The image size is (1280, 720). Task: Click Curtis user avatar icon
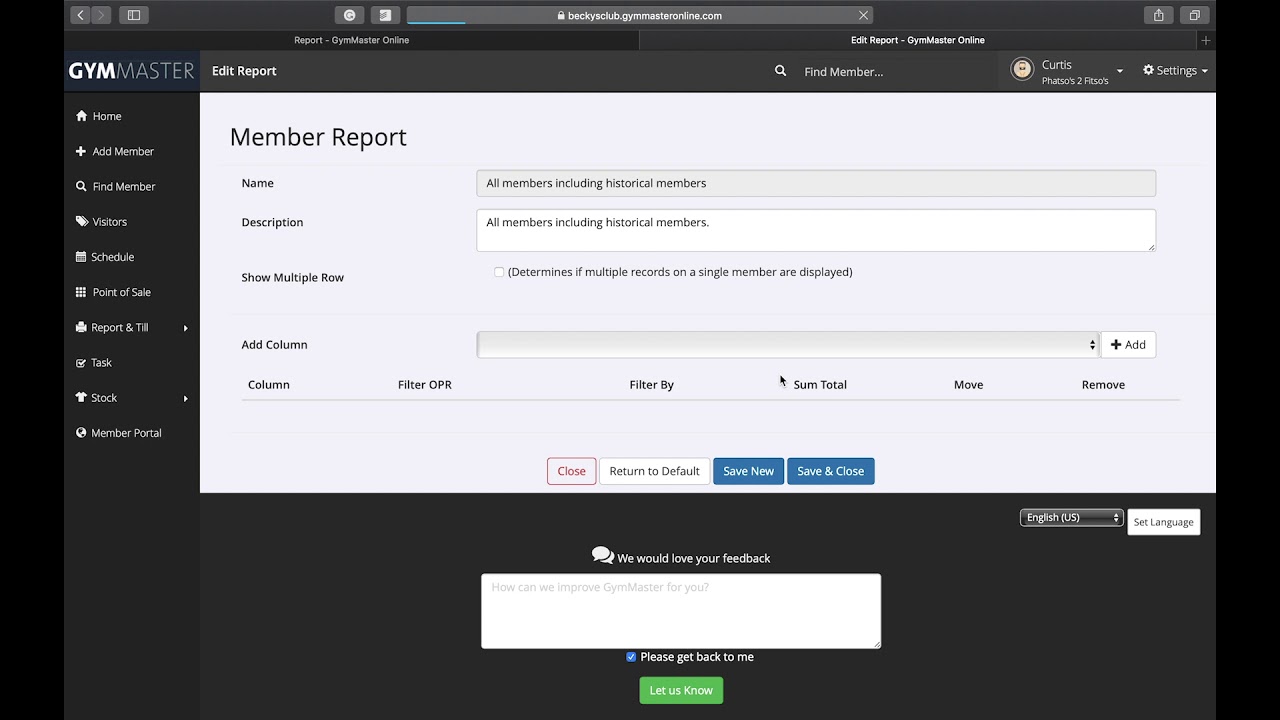coord(1022,70)
